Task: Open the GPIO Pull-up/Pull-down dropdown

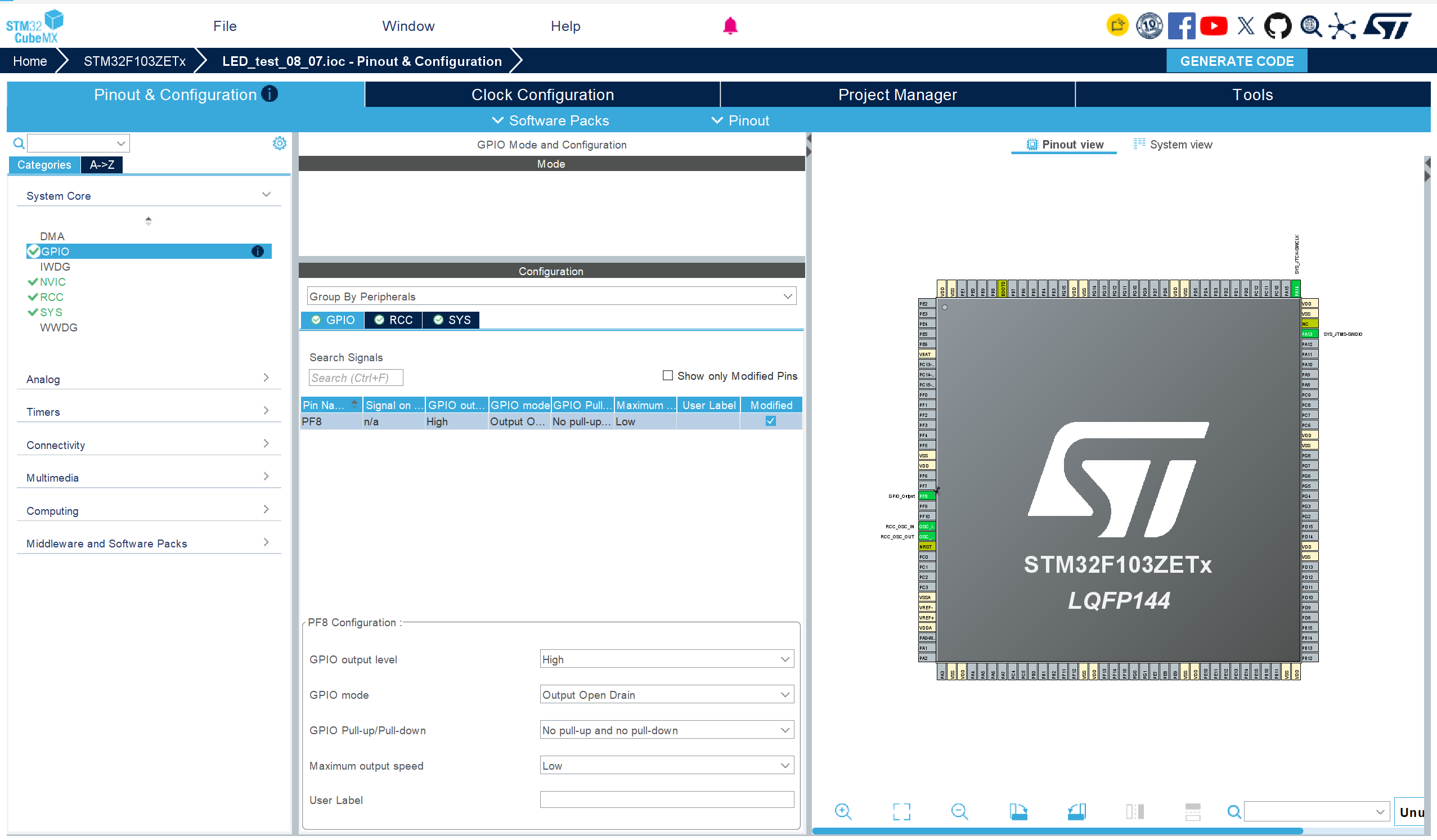Action: point(667,730)
